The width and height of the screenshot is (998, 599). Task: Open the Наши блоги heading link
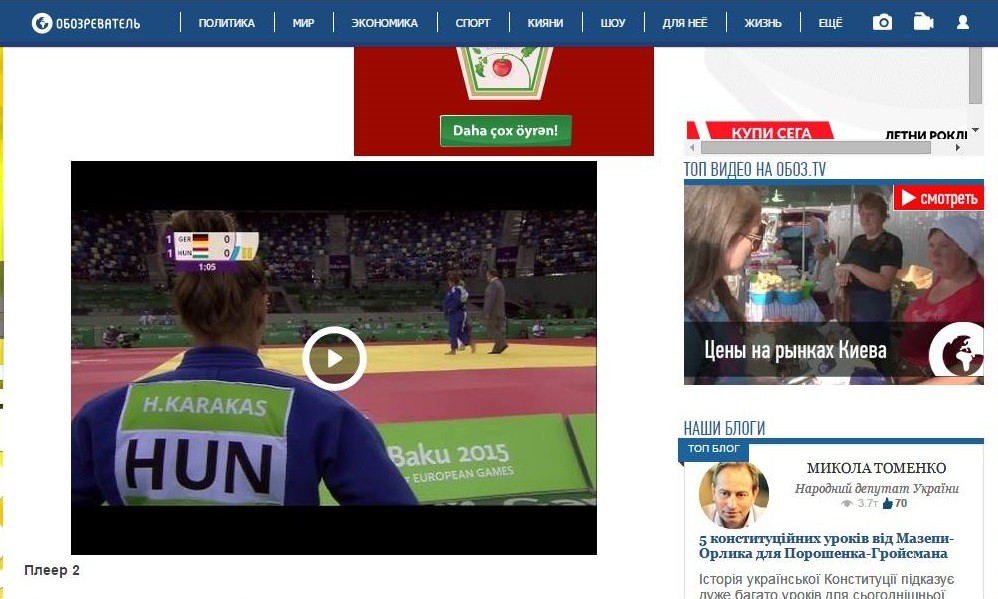click(x=724, y=428)
